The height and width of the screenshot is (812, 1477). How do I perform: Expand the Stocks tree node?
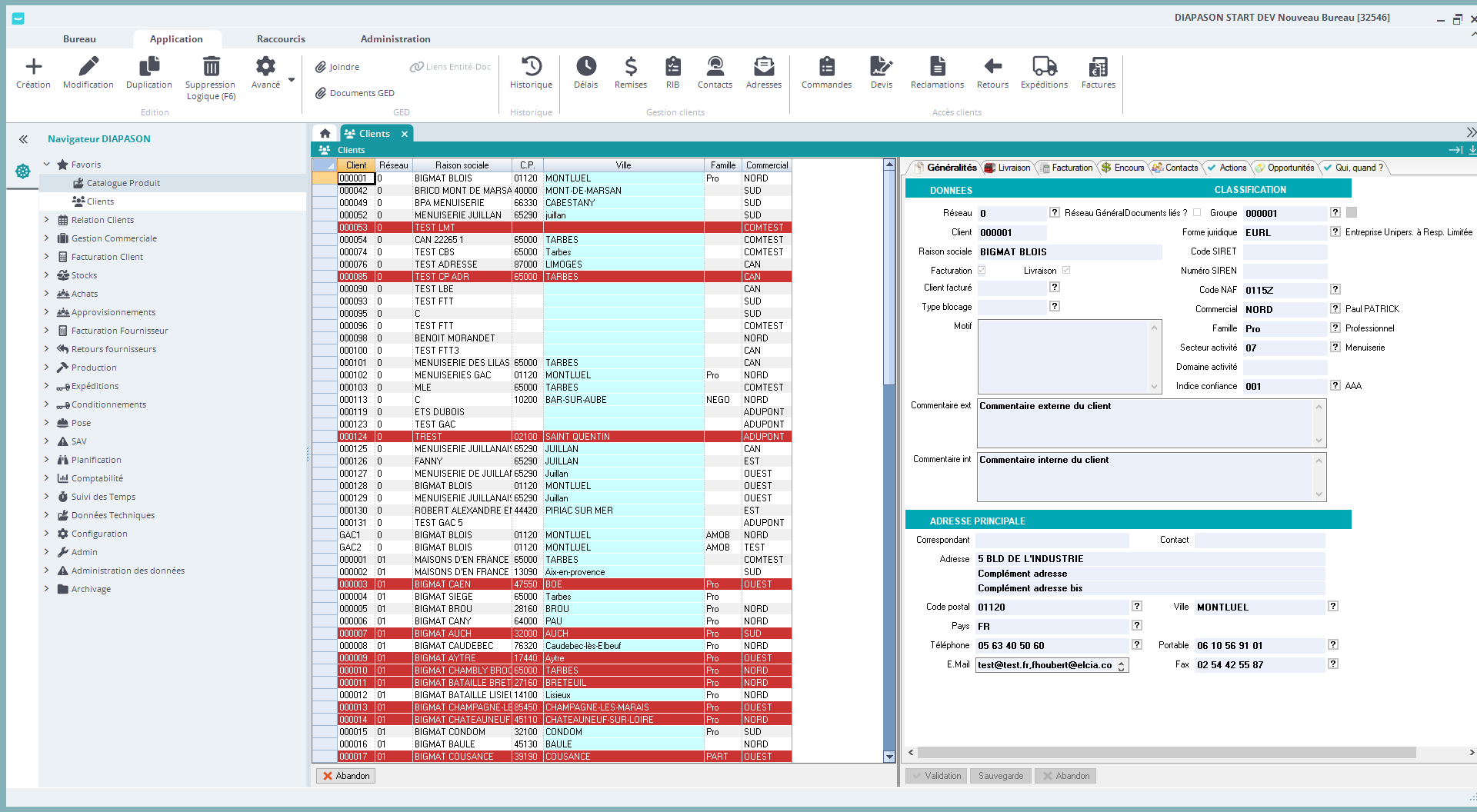(46, 275)
